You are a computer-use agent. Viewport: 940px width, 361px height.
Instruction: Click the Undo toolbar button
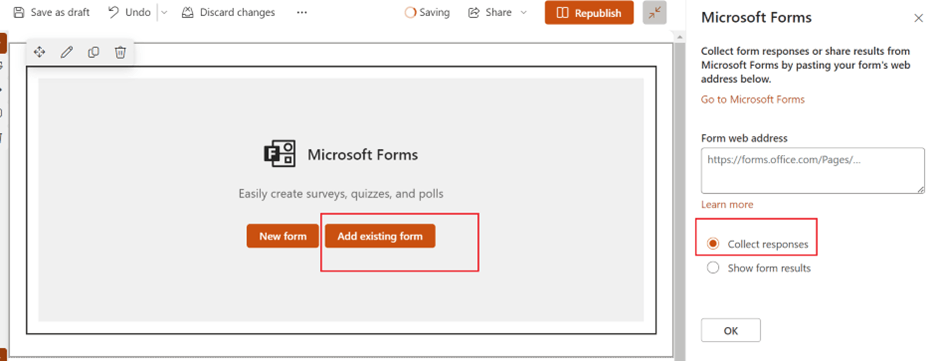click(129, 13)
